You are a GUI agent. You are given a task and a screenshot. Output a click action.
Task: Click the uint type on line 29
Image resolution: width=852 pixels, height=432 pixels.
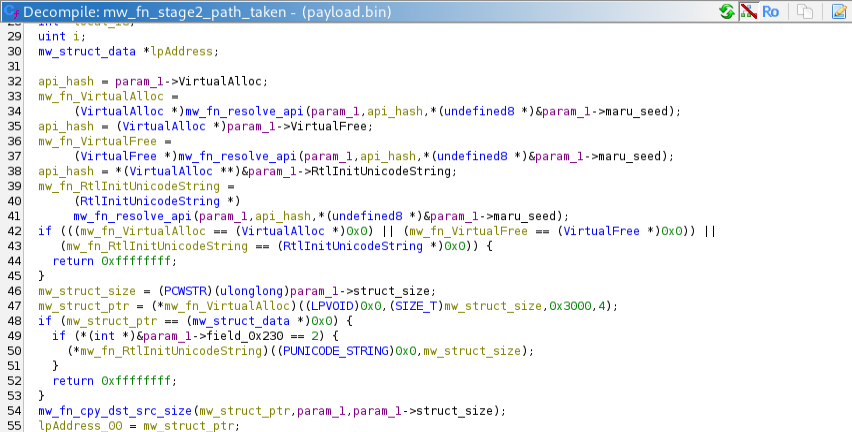click(x=52, y=36)
